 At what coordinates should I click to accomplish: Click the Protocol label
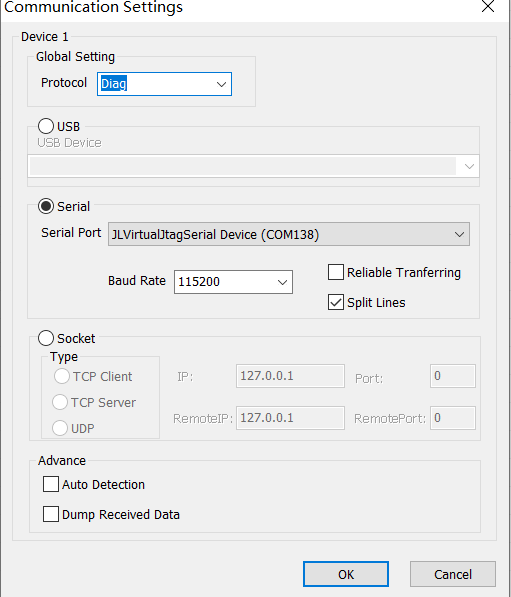click(64, 83)
